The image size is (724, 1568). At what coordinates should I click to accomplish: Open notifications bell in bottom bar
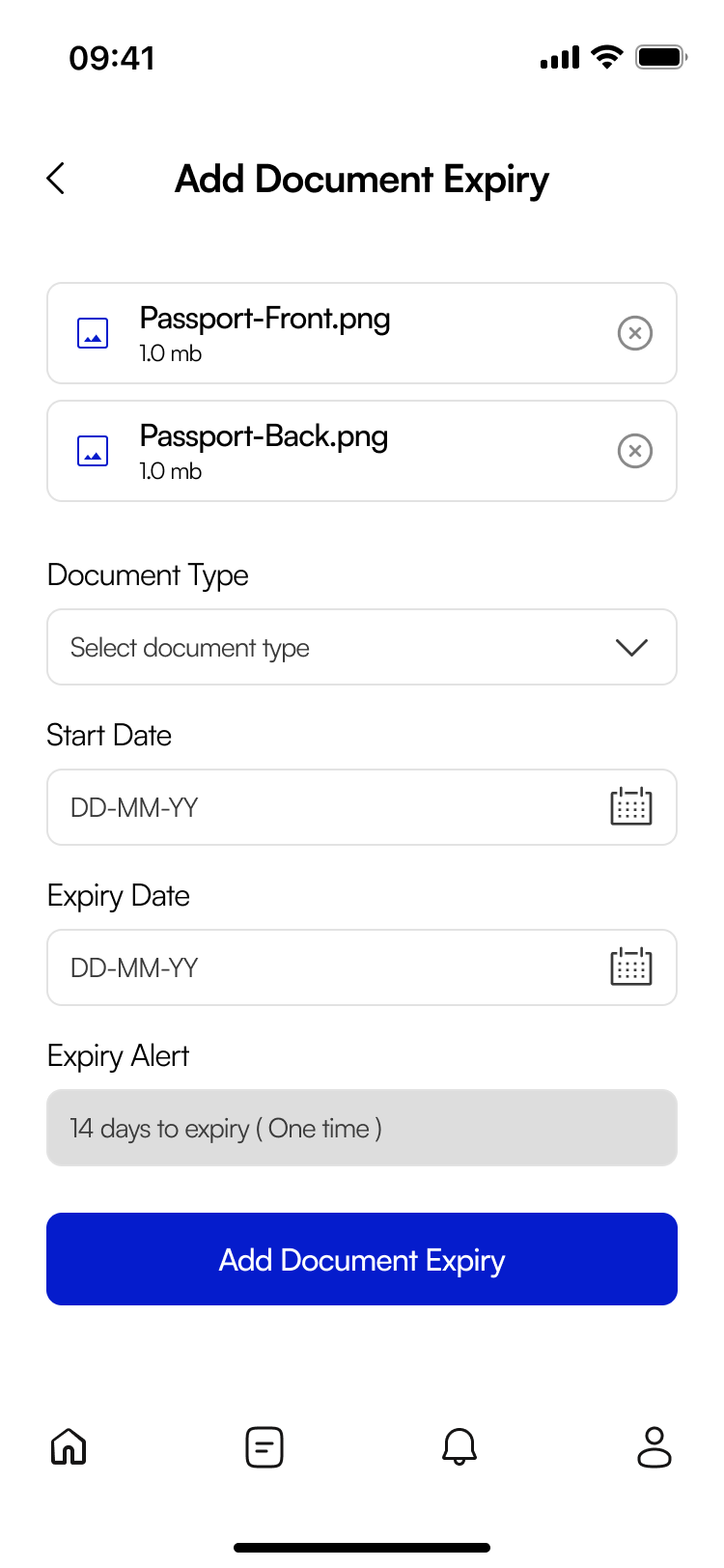459,1446
